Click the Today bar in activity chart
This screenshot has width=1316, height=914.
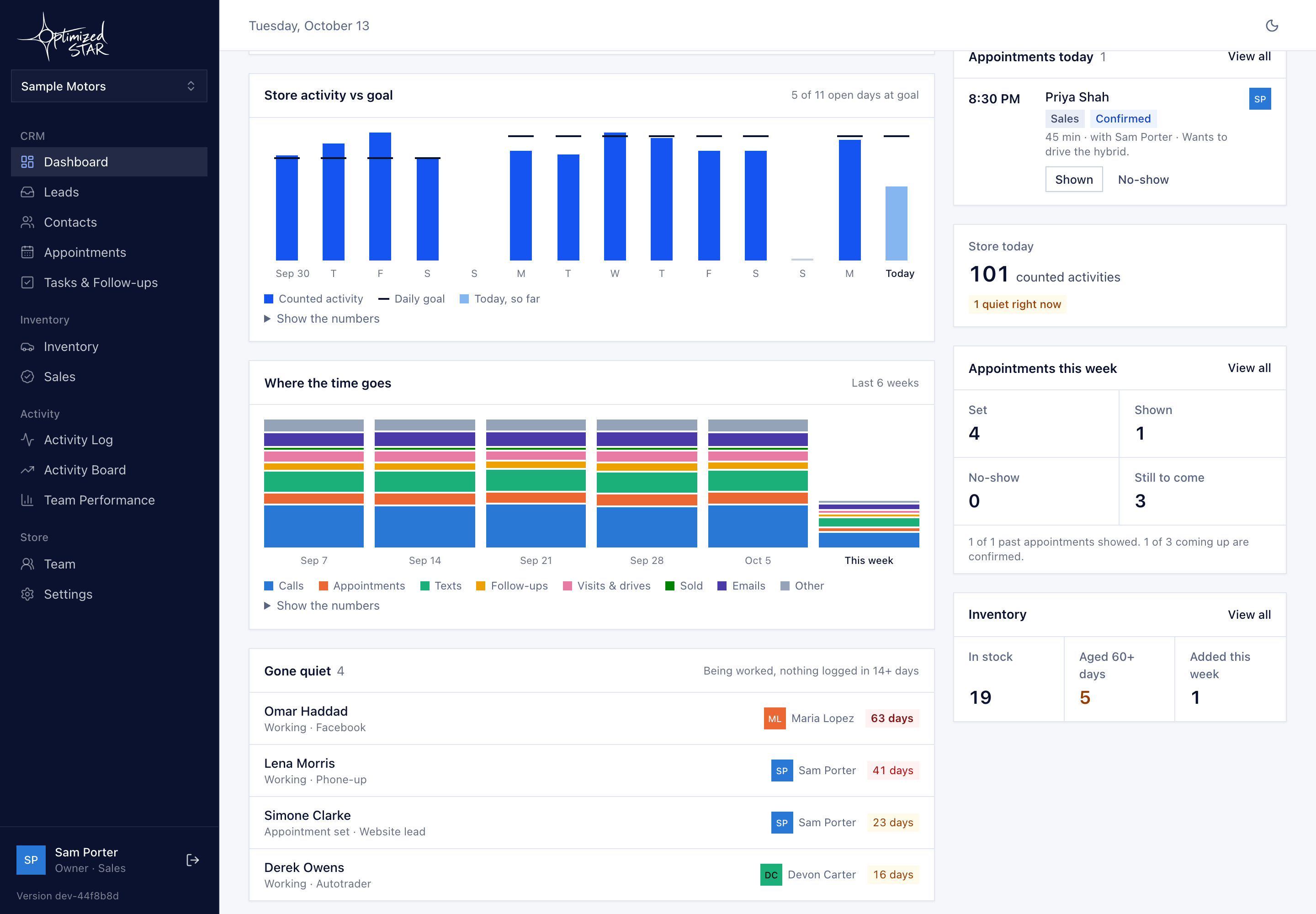click(896, 223)
